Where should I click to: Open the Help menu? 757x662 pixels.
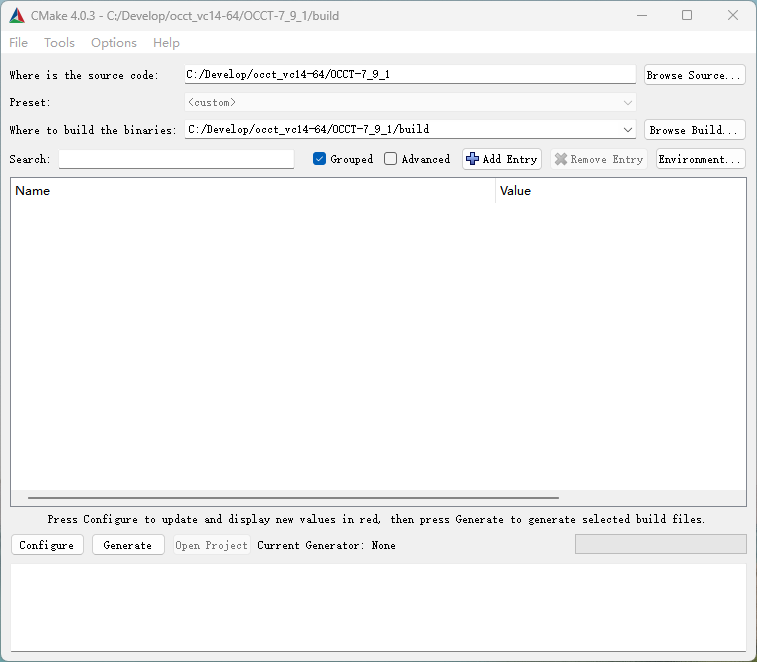[x=166, y=42]
